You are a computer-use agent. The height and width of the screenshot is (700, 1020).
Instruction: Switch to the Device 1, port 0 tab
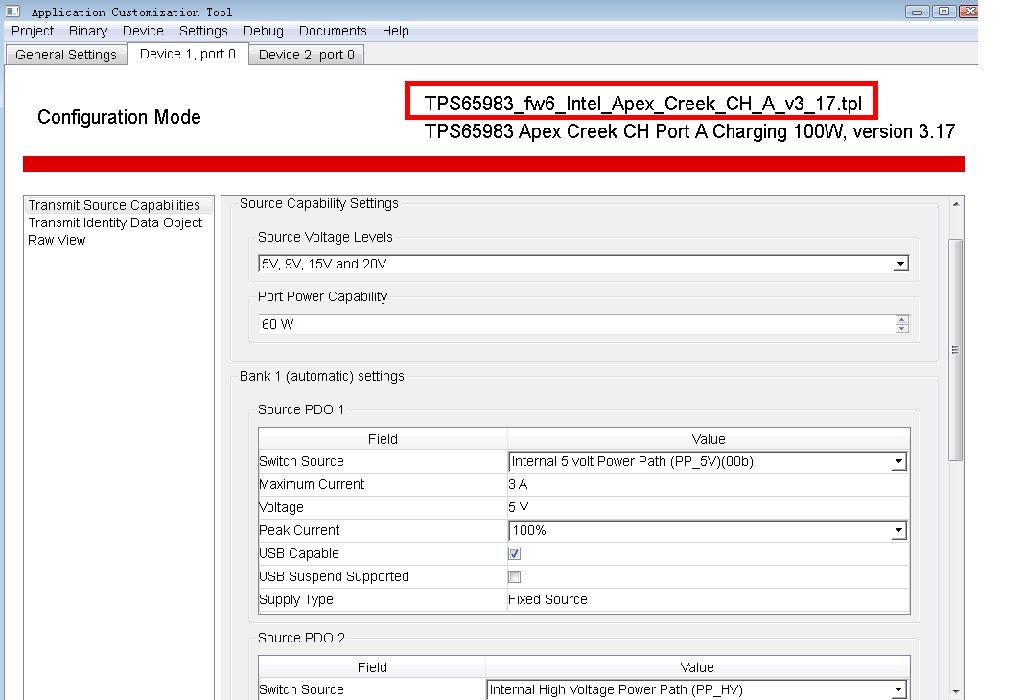(187, 54)
